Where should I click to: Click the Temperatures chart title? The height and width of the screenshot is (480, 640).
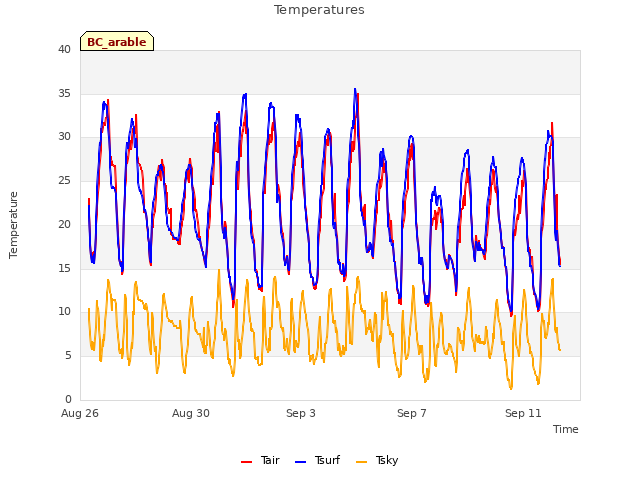click(x=319, y=10)
